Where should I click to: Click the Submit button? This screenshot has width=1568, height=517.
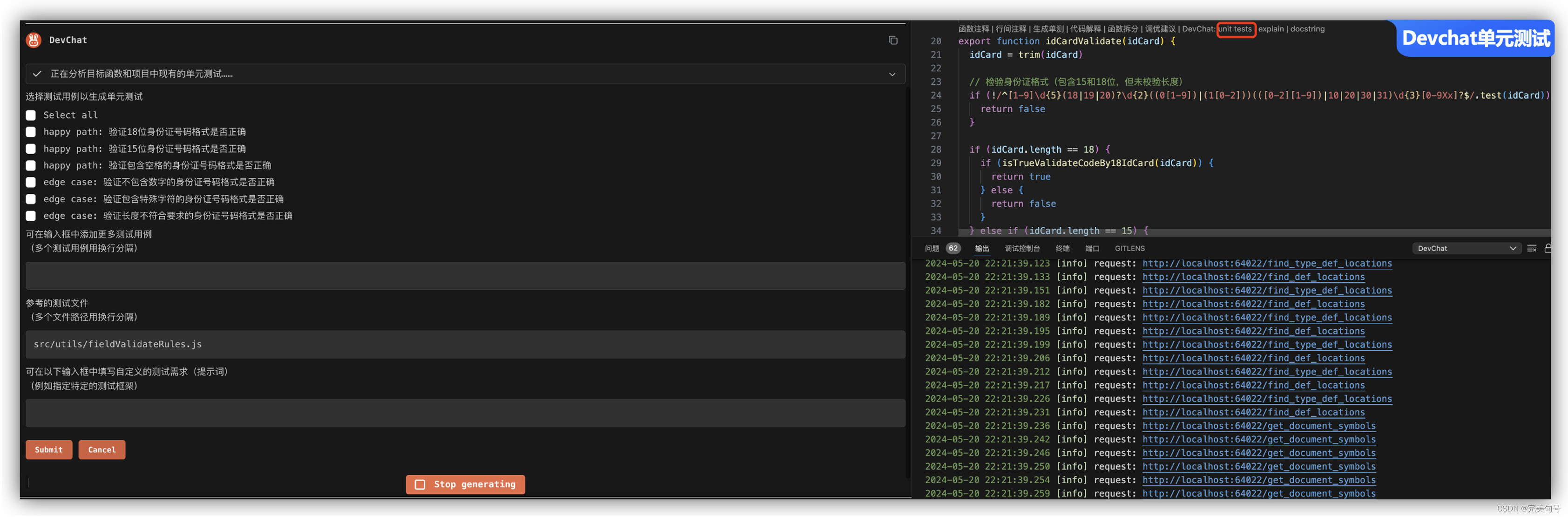[49, 450]
